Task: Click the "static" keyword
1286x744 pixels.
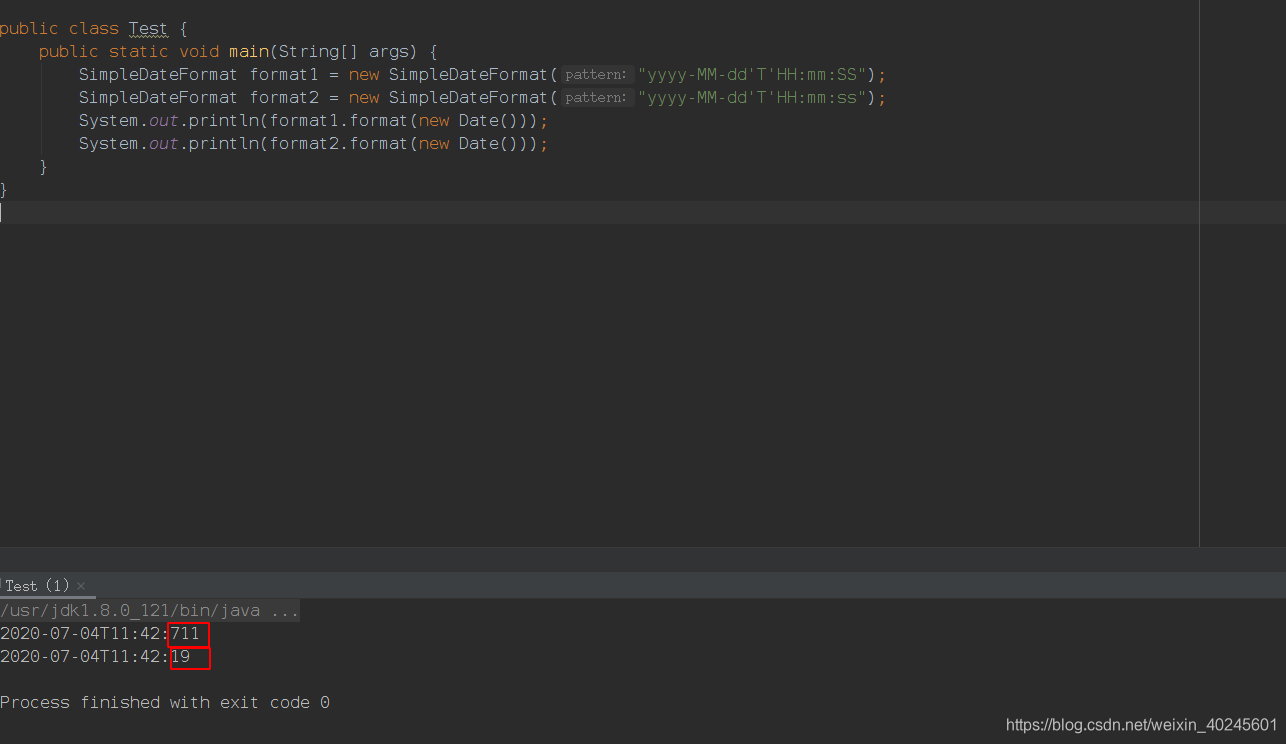Action: (x=139, y=52)
